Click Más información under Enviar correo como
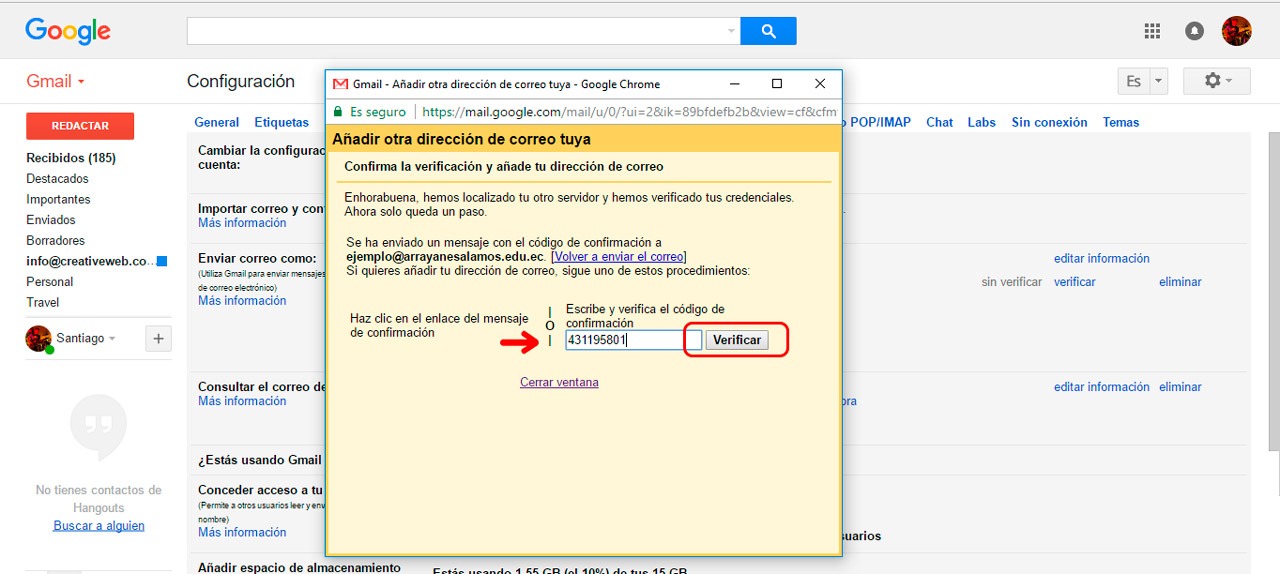 pyautogui.click(x=242, y=301)
